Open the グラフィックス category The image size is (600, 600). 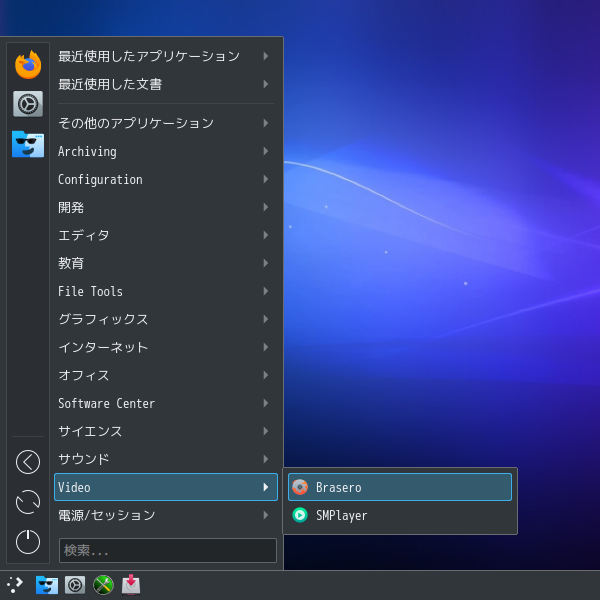pyautogui.click(x=166, y=319)
